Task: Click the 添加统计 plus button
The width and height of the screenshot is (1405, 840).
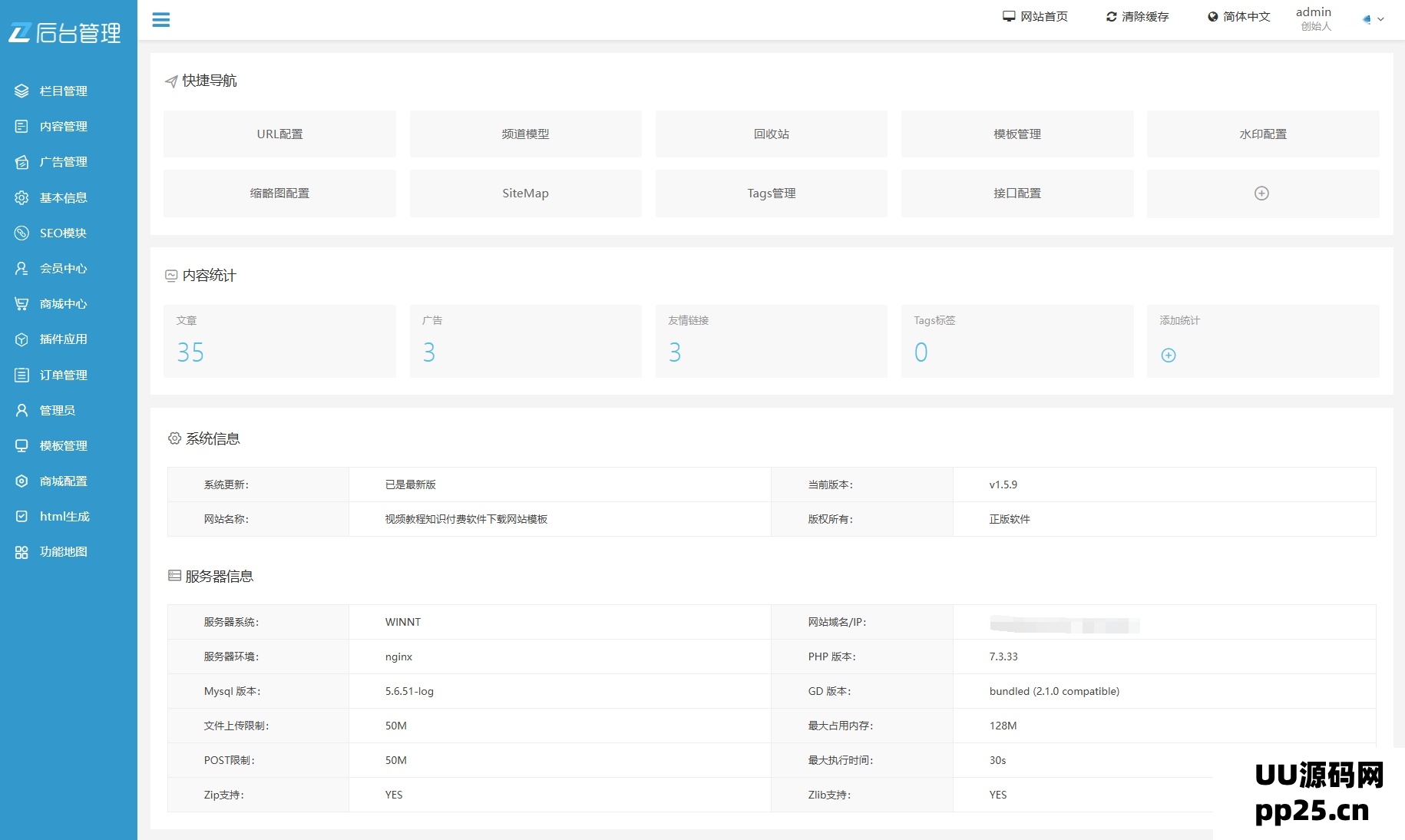Action: [1168, 355]
